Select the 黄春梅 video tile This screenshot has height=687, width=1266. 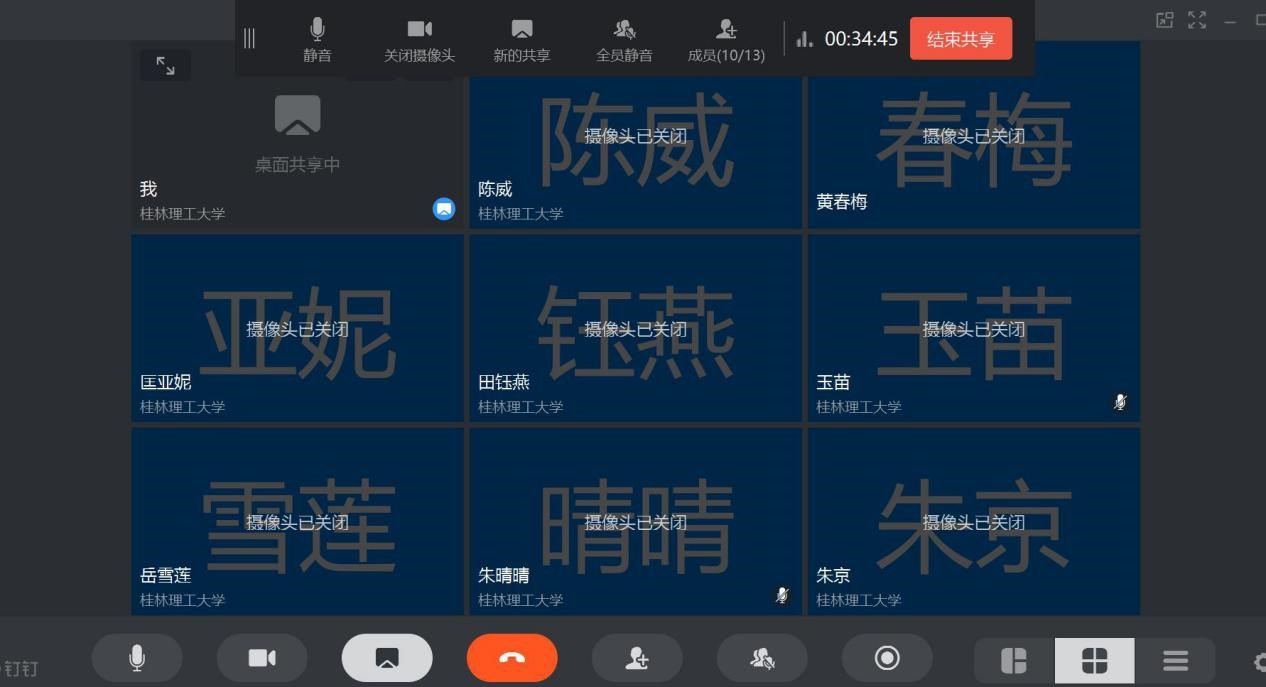[x=974, y=135]
